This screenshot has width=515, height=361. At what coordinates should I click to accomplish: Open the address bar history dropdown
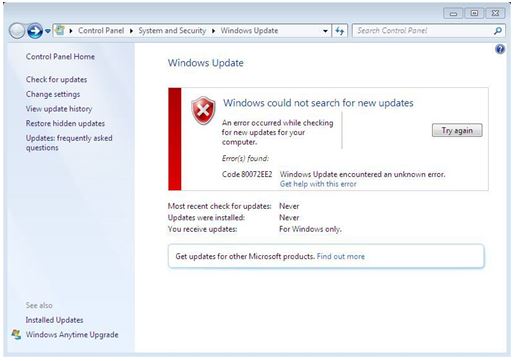[x=325, y=31]
